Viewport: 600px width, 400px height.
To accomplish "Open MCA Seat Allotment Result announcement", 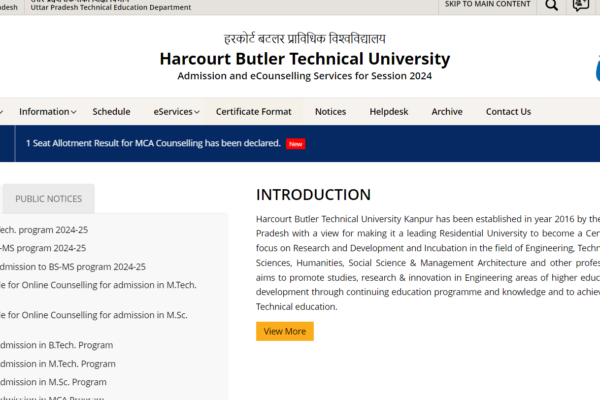I will (153, 143).
